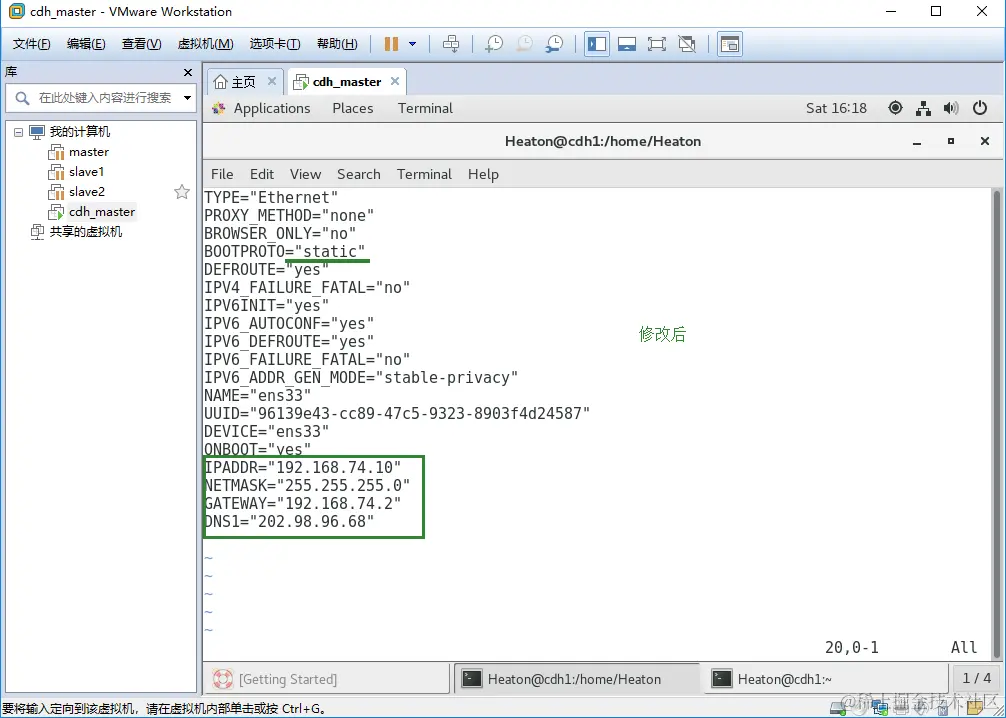
Task: Switch to [Getting Started] taskbar window
Action: 328,679
